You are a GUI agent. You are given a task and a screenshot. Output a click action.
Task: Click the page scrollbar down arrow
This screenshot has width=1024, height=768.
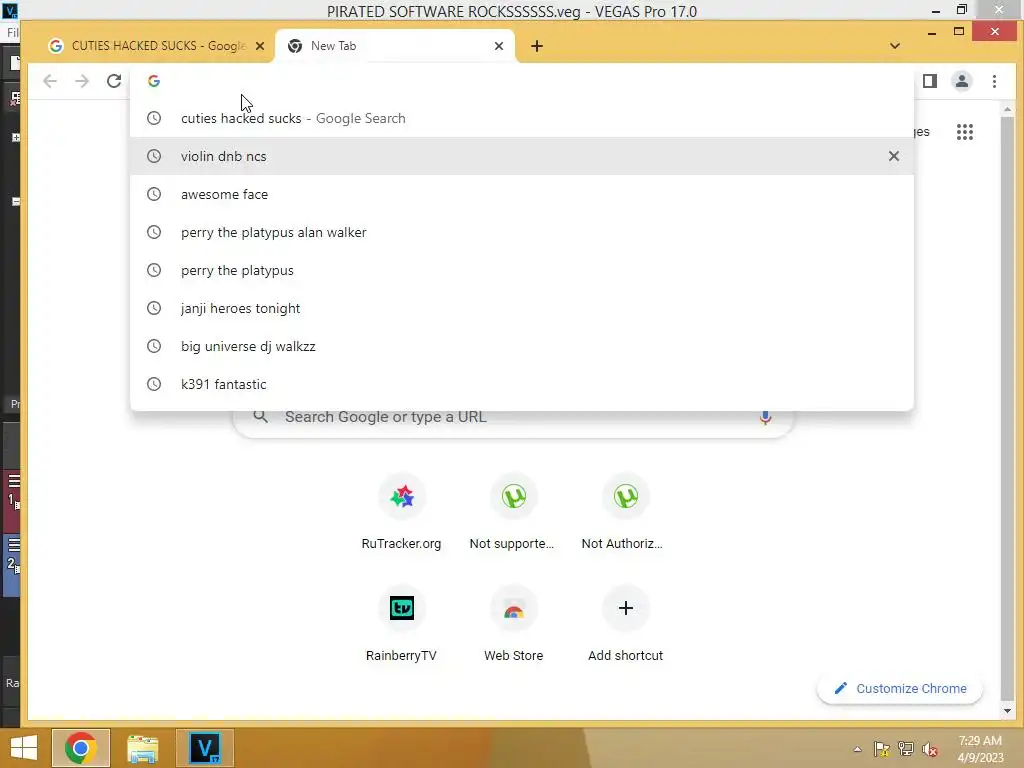[x=1007, y=711]
